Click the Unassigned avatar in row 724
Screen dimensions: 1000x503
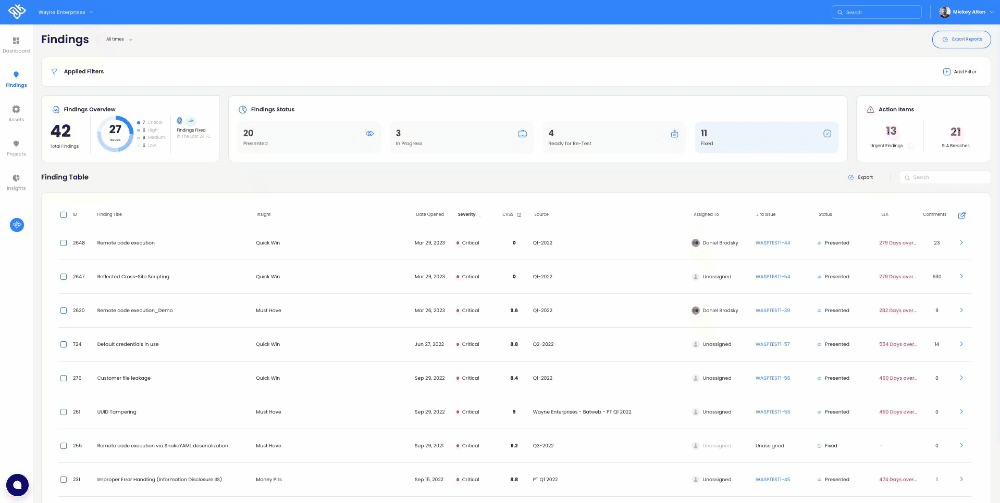[x=696, y=344]
